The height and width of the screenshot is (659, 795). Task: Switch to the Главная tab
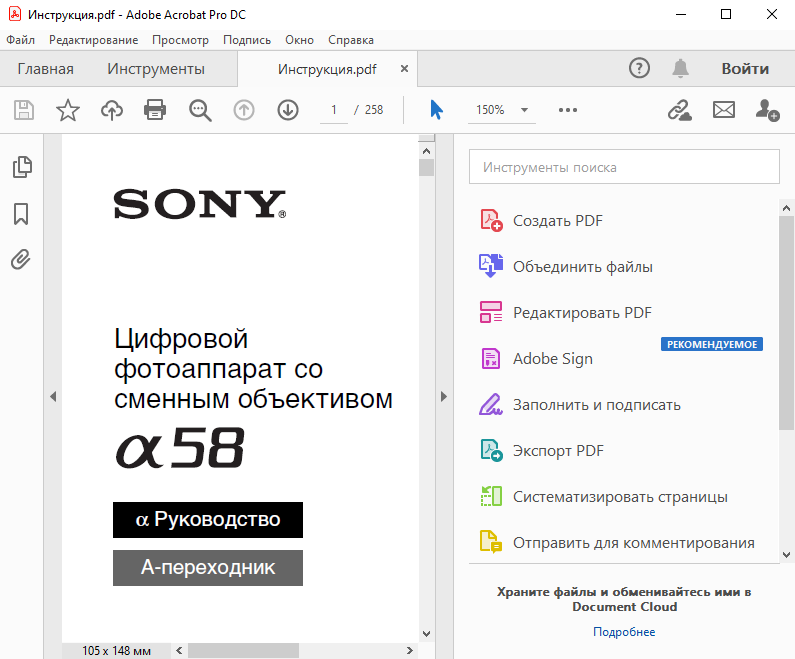pyautogui.click(x=46, y=68)
